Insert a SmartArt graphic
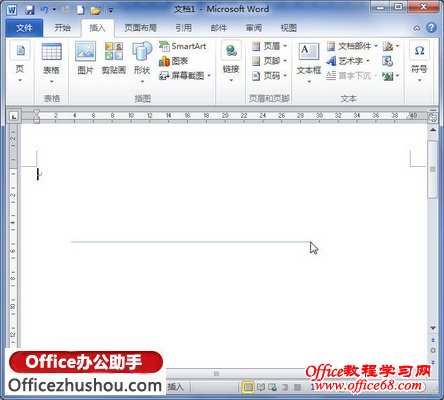The image size is (444, 400). pyautogui.click(x=183, y=46)
